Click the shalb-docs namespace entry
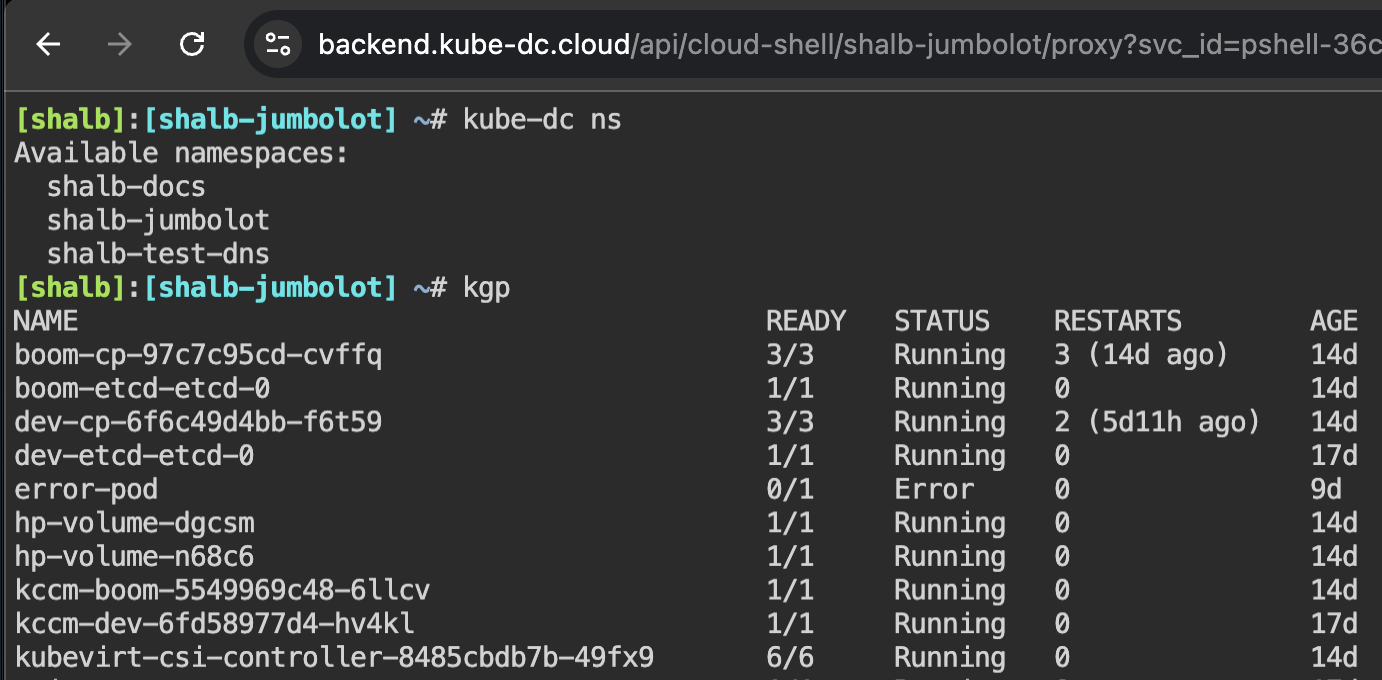1382x680 pixels. [126, 187]
